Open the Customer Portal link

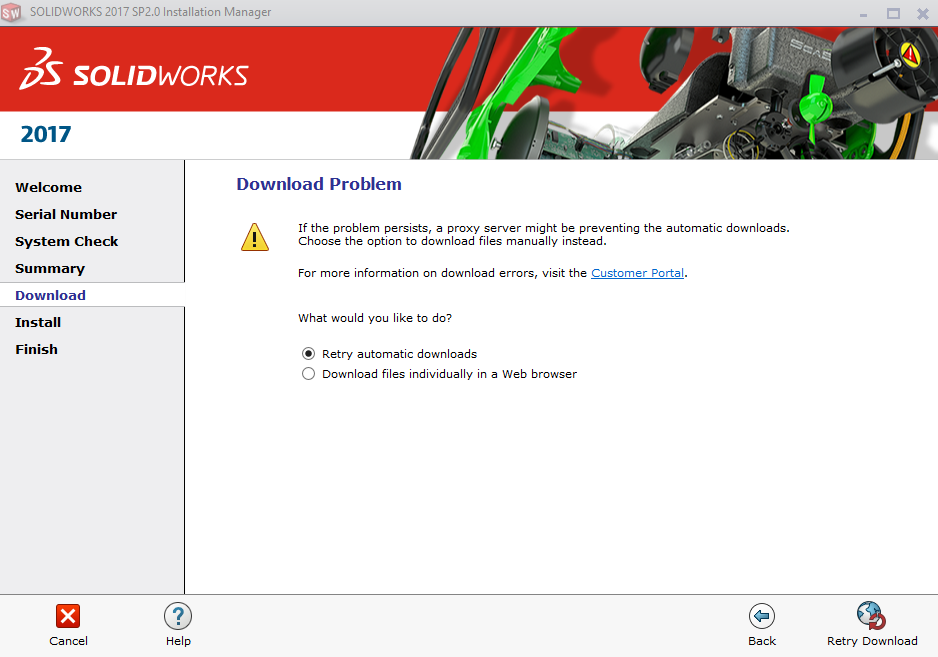pyautogui.click(x=637, y=273)
